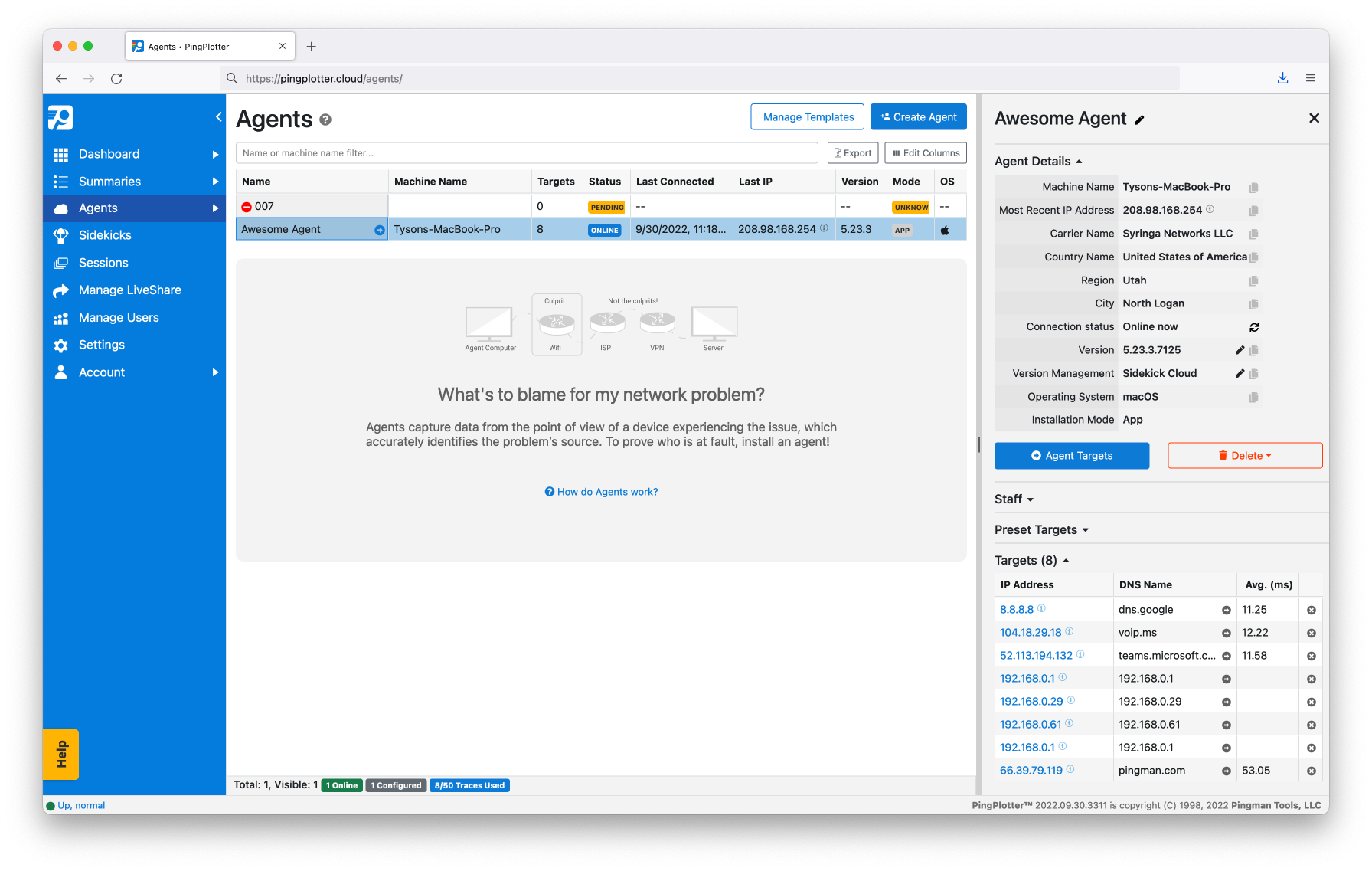Close the Awesome Agent details panel

click(x=1314, y=118)
